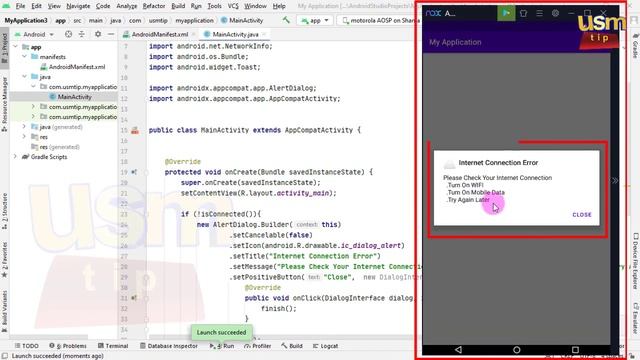Open the Logcat tool window
The height and width of the screenshot is (360, 640).
325,346
